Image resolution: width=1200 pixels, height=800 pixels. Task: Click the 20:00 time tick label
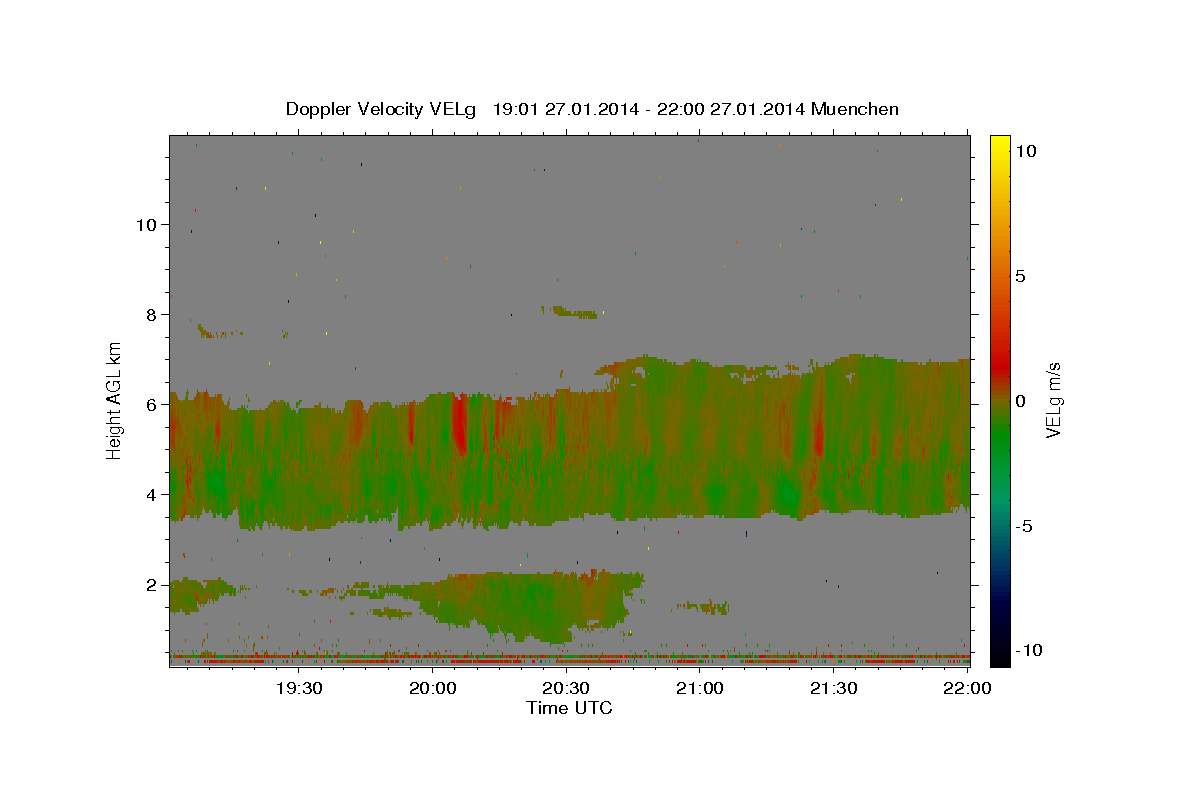(x=433, y=688)
